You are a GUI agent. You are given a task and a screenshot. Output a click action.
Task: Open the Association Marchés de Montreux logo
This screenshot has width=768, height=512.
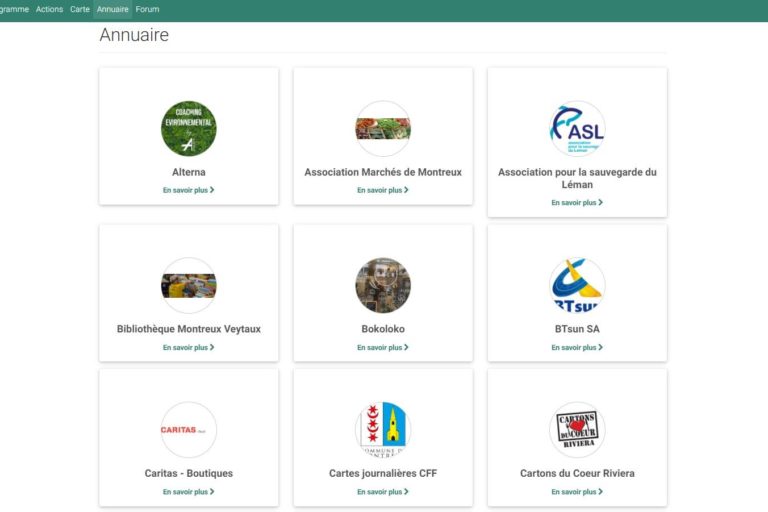tap(383, 129)
